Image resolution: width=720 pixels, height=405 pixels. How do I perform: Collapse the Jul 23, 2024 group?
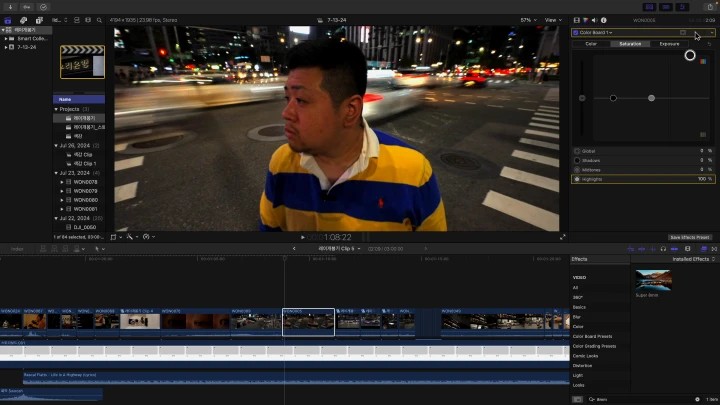click(x=56, y=173)
